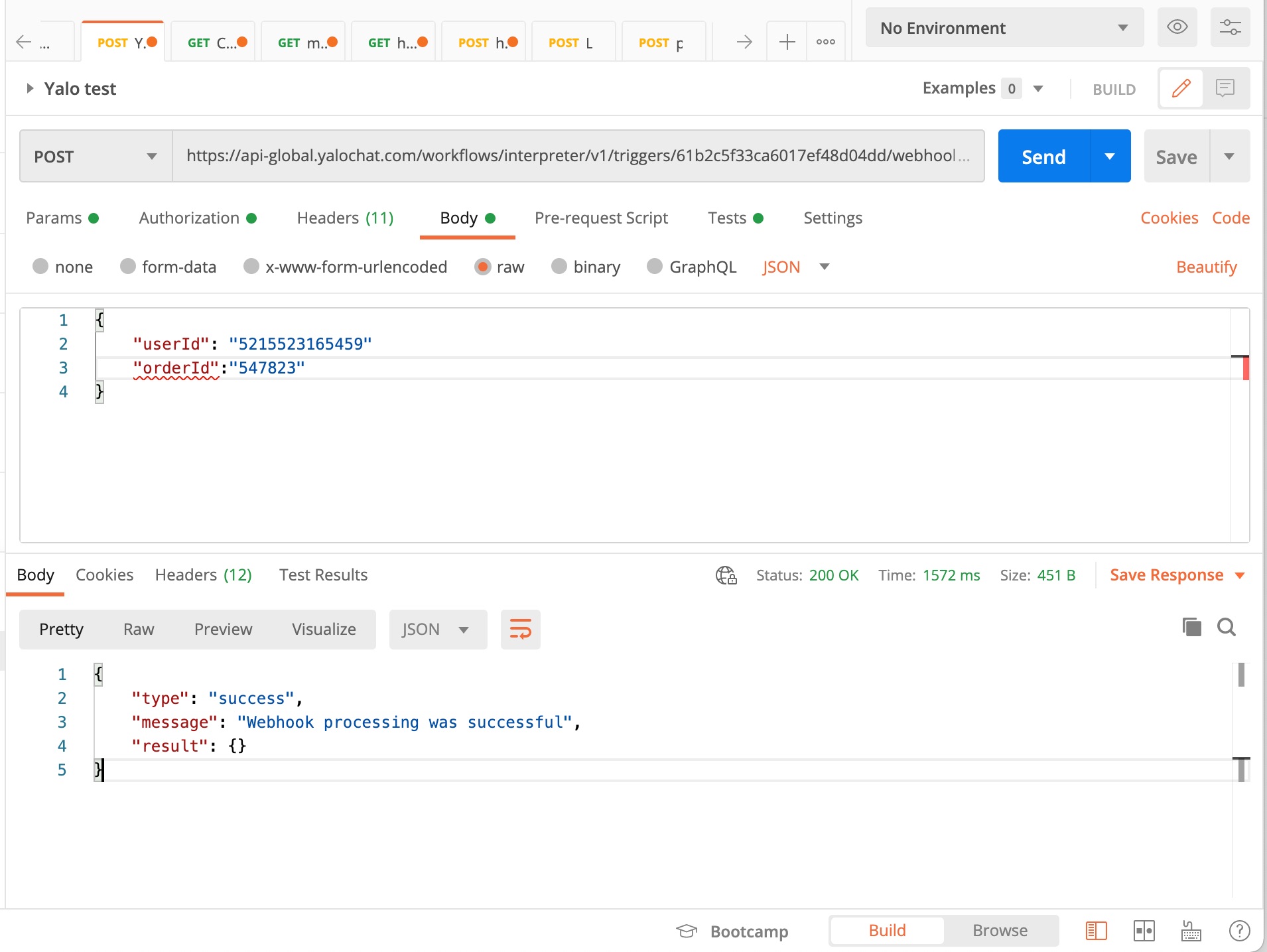This screenshot has width=1267, height=952.
Task: Open the Send button dropdown arrow
Action: 1110,157
